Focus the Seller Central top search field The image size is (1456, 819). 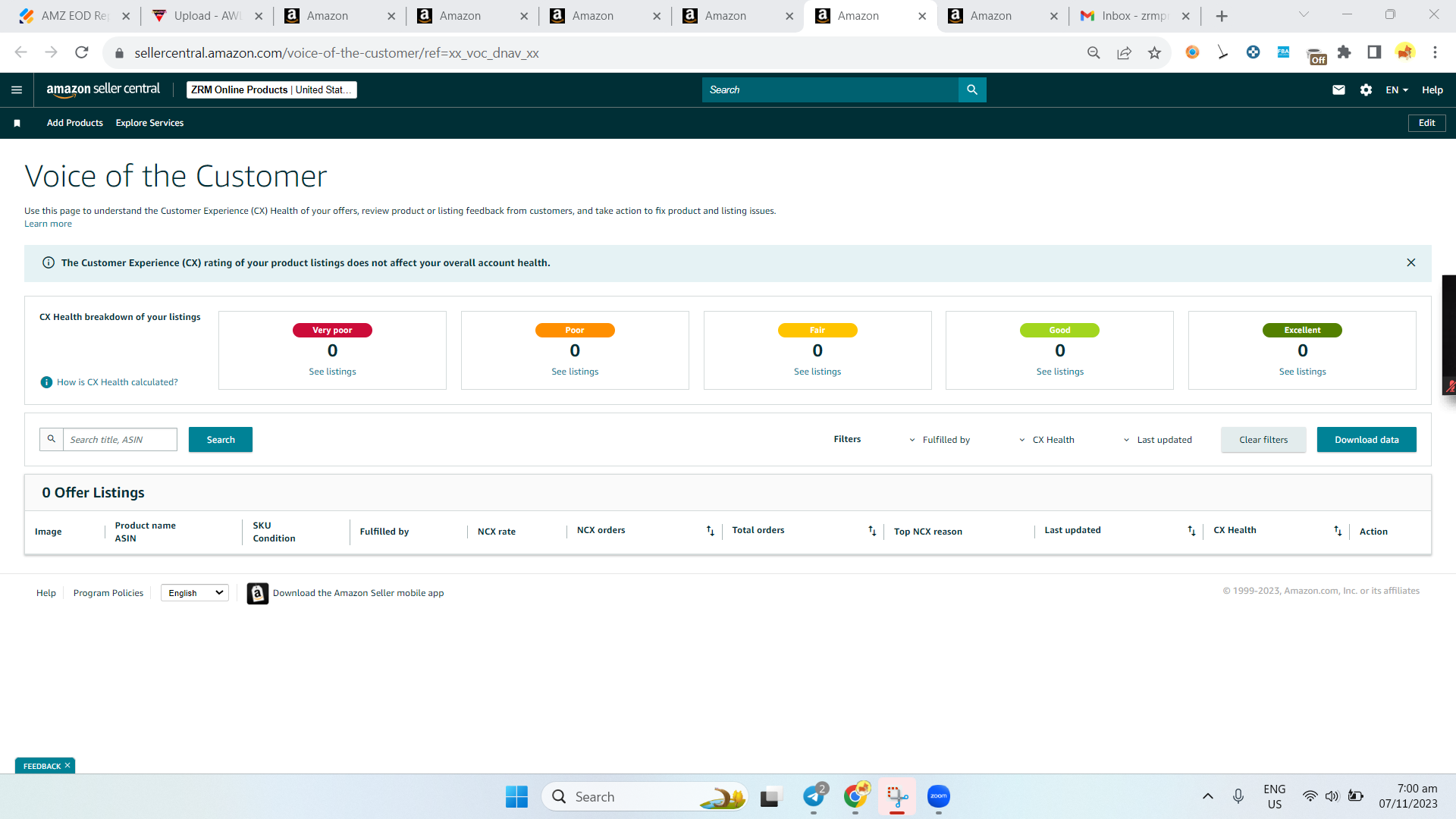[830, 89]
